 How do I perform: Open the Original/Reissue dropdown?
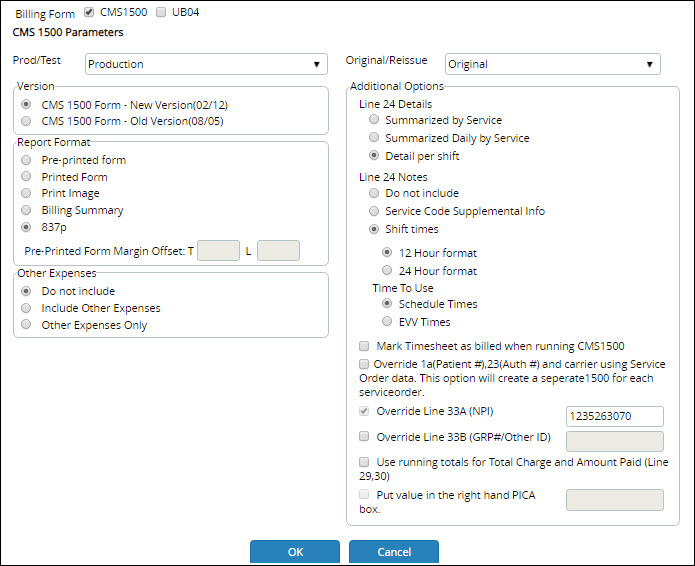(552, 64)
